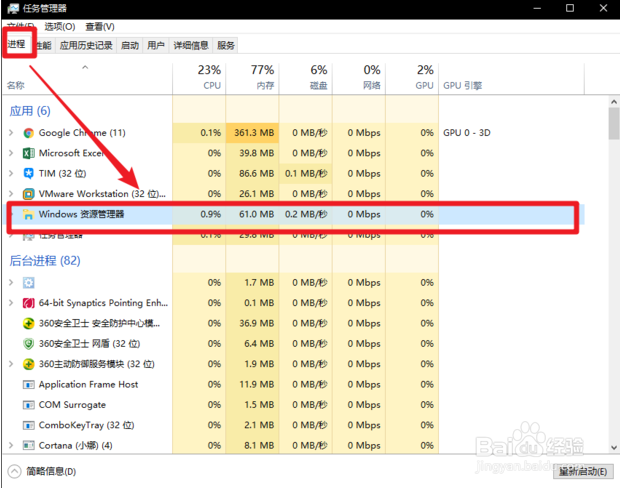
Task: Click the TIM (32 位) app icon
Action: pos(28,173)
